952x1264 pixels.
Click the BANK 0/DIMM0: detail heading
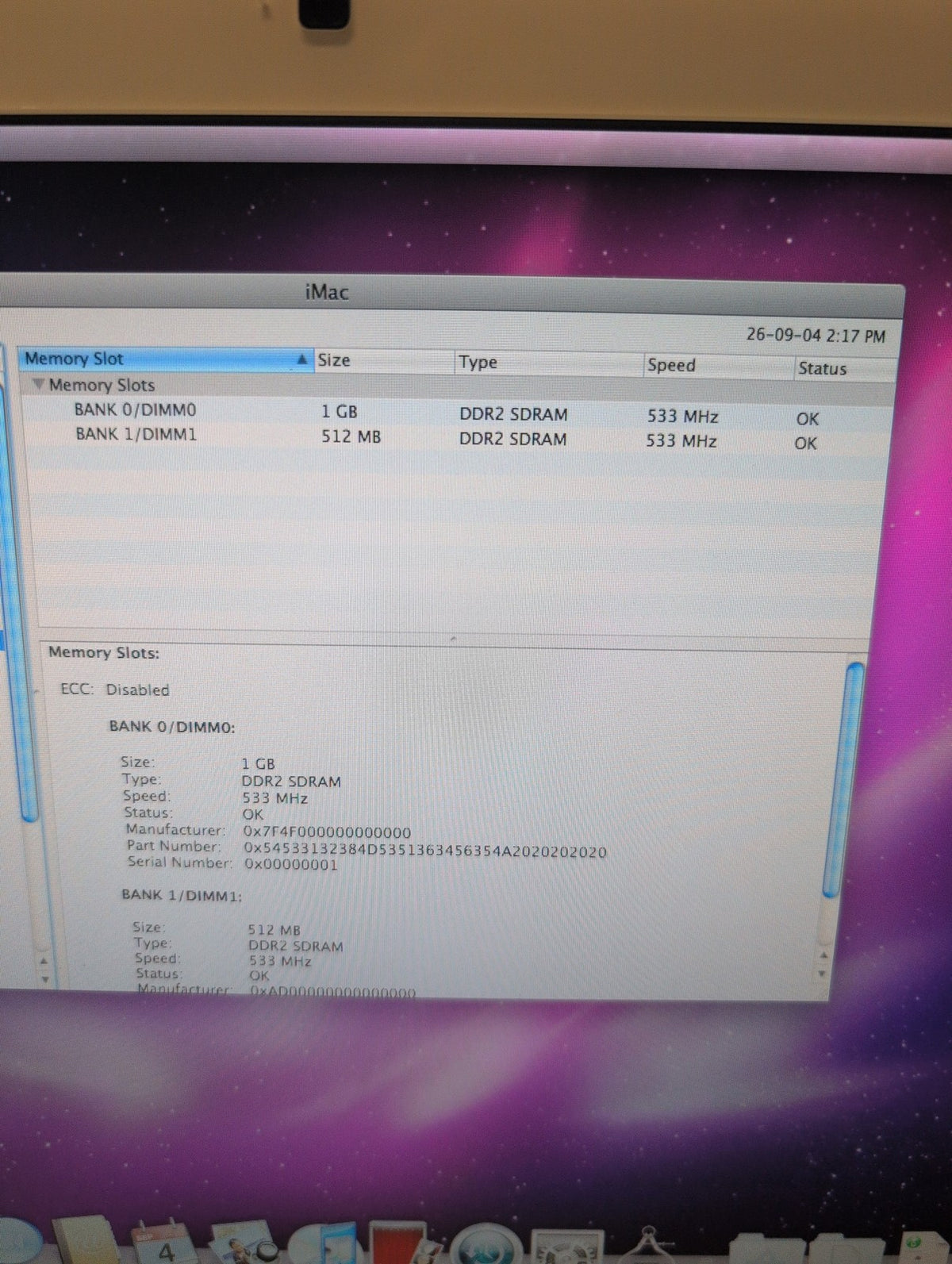point(172,727)
